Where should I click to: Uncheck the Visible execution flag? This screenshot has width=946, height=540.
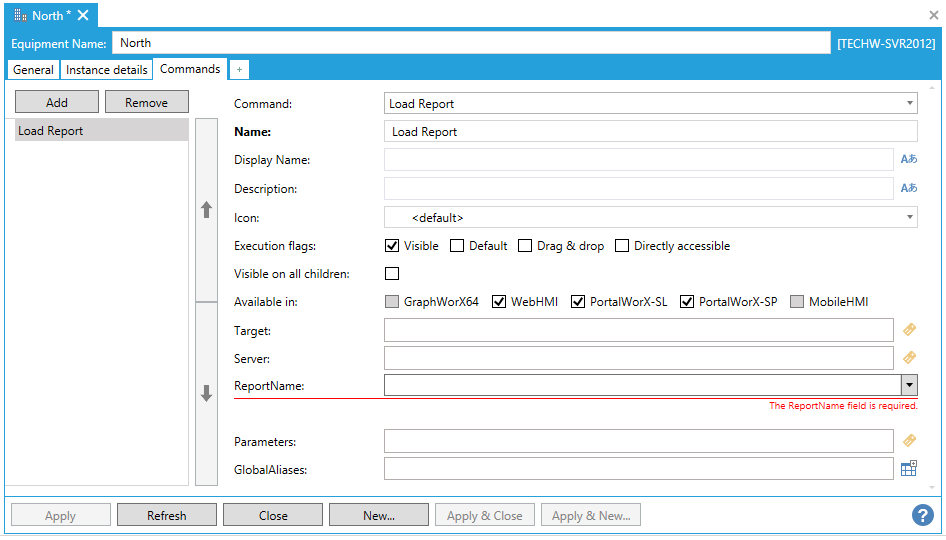[x=393, y=246]
